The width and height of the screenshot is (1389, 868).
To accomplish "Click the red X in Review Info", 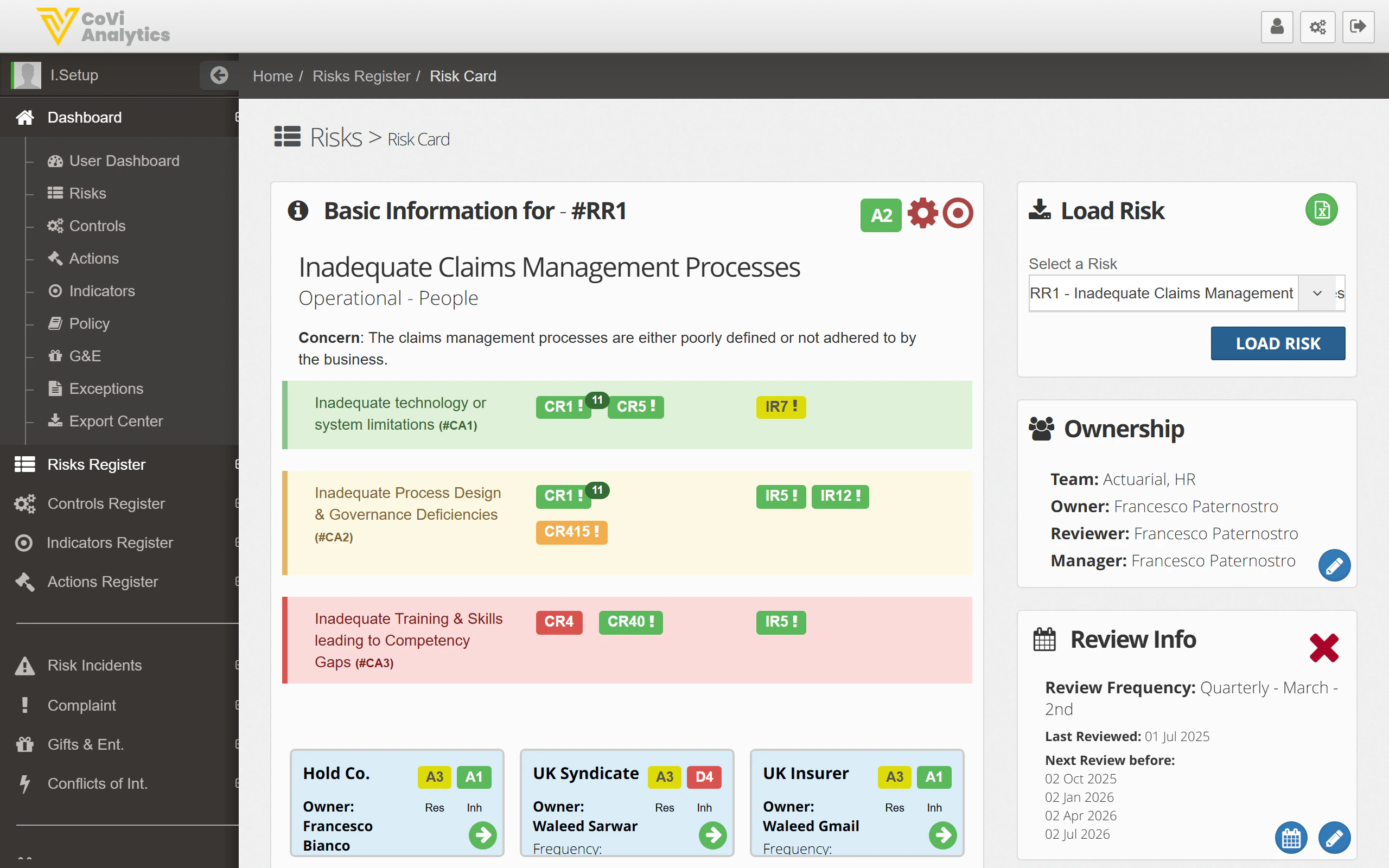I will (x=1323, y=648).
